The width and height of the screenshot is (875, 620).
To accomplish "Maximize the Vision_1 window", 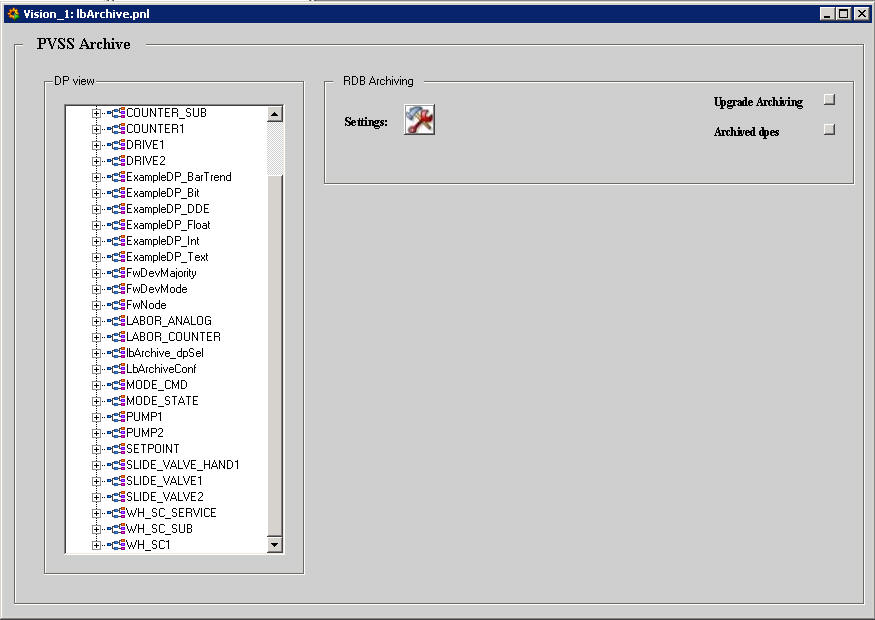I will click(x=843, y=14).
